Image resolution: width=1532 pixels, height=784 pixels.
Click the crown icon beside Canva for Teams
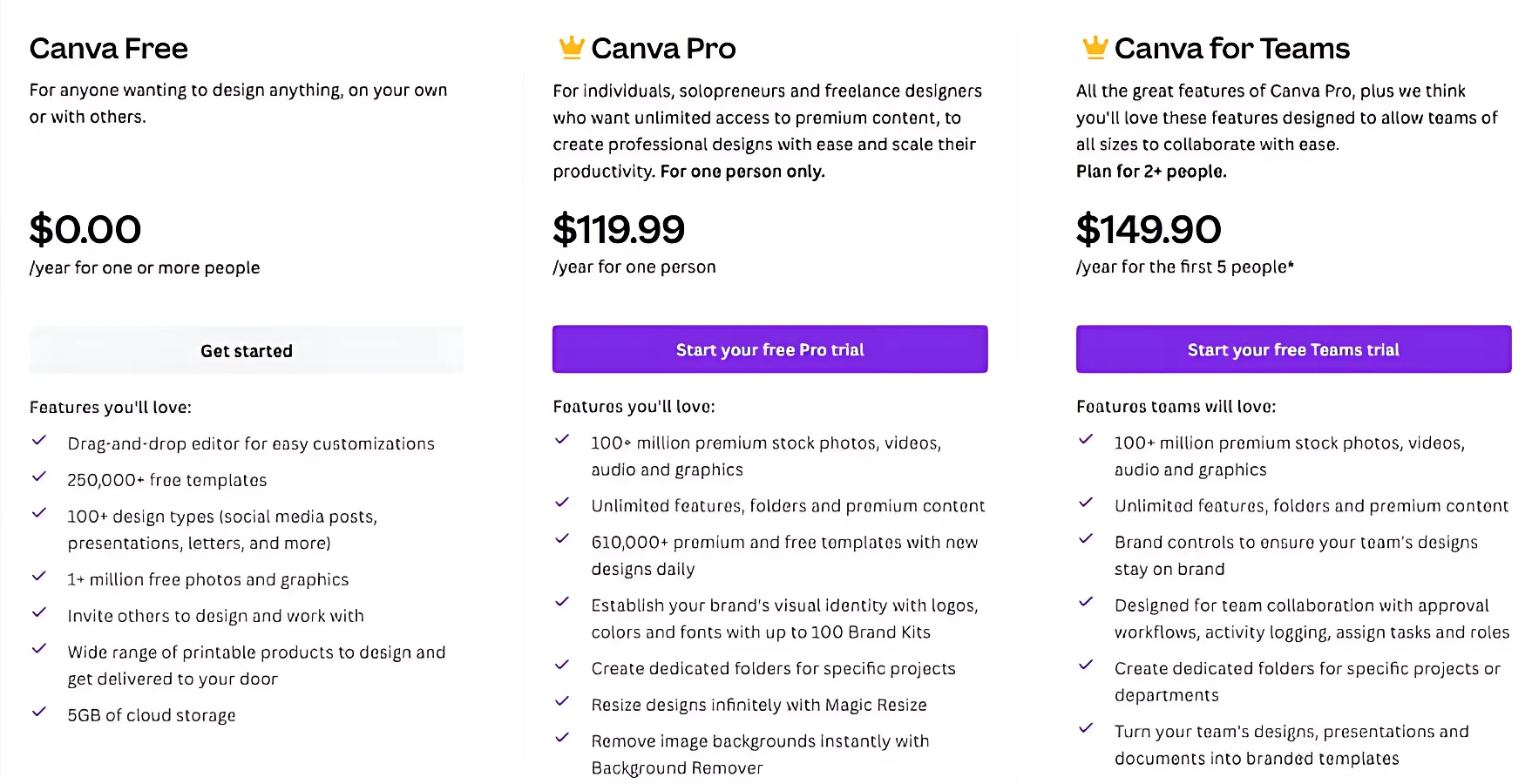click(1095, 47)
